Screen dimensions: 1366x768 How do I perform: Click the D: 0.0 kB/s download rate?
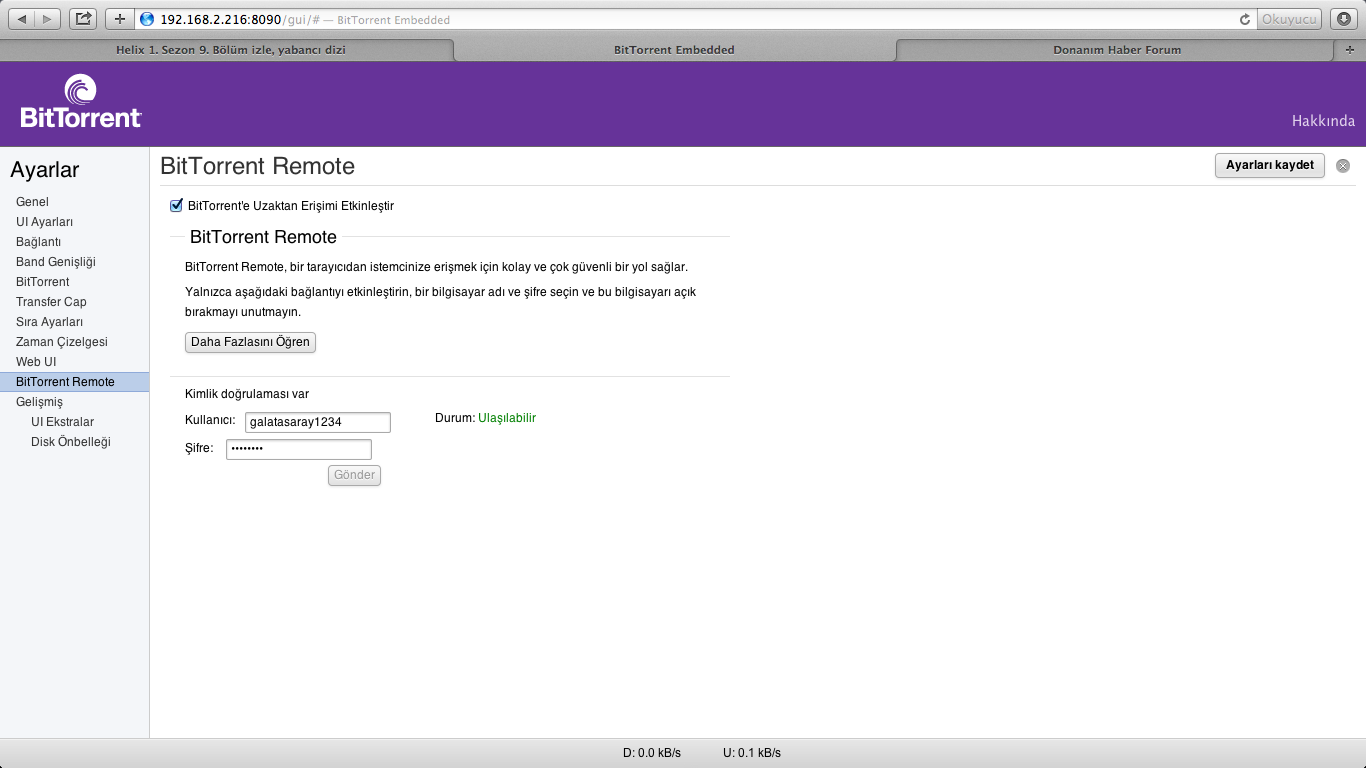[x=652, y=753]
